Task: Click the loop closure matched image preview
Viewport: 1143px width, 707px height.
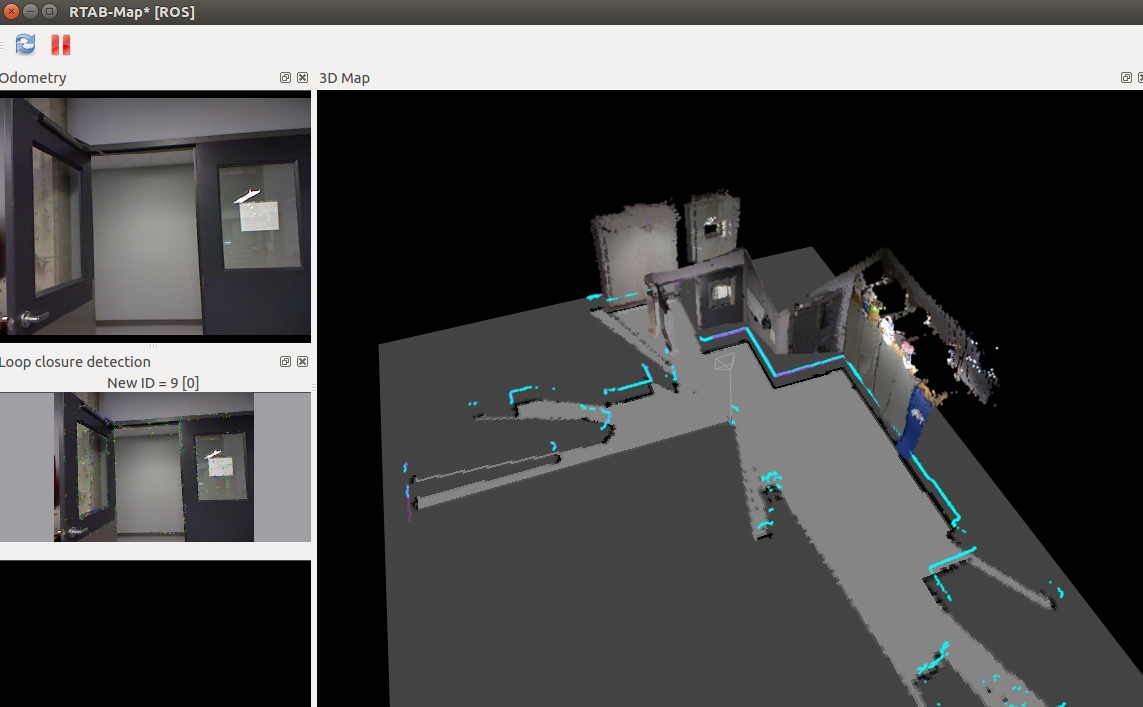Action: coord(155,467)
